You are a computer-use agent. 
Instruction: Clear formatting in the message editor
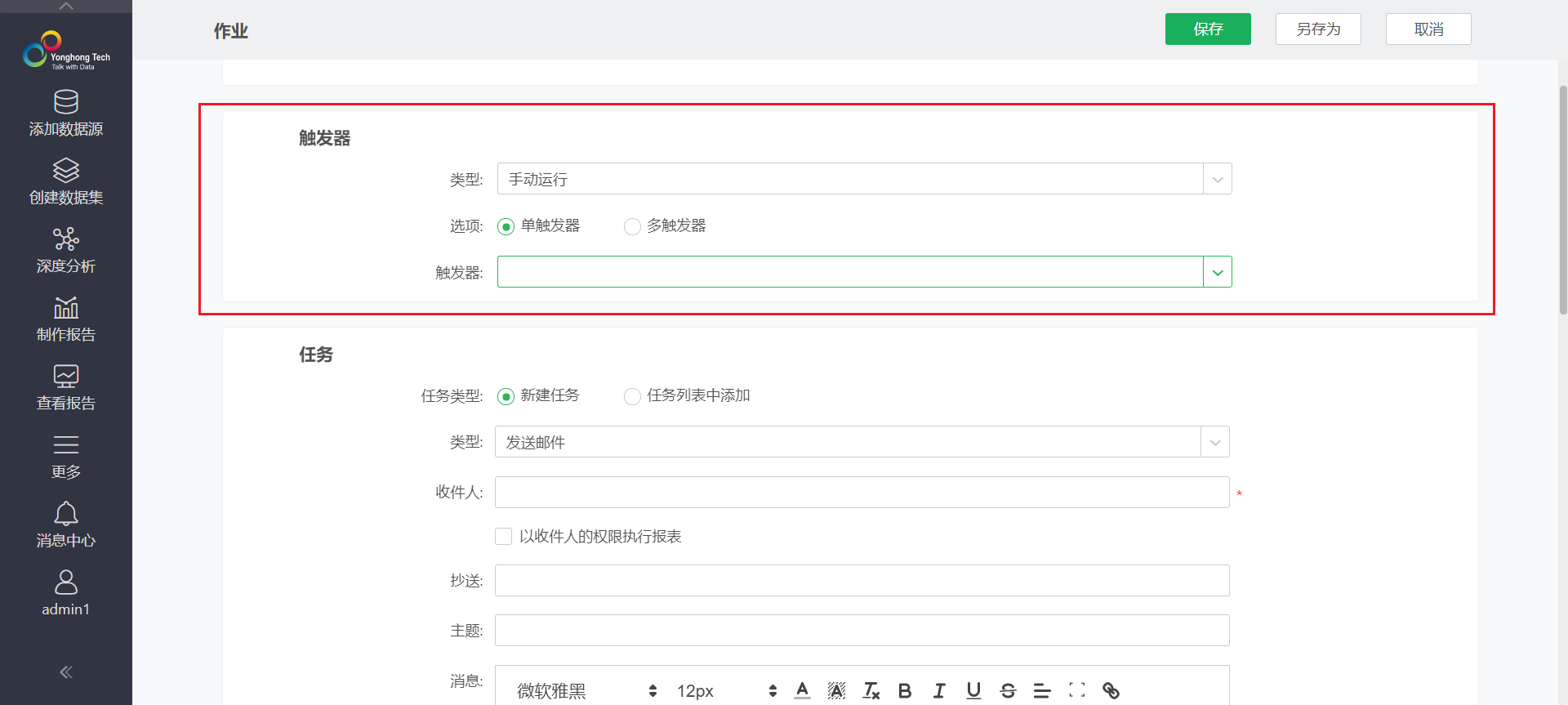(x=871, y=691)
